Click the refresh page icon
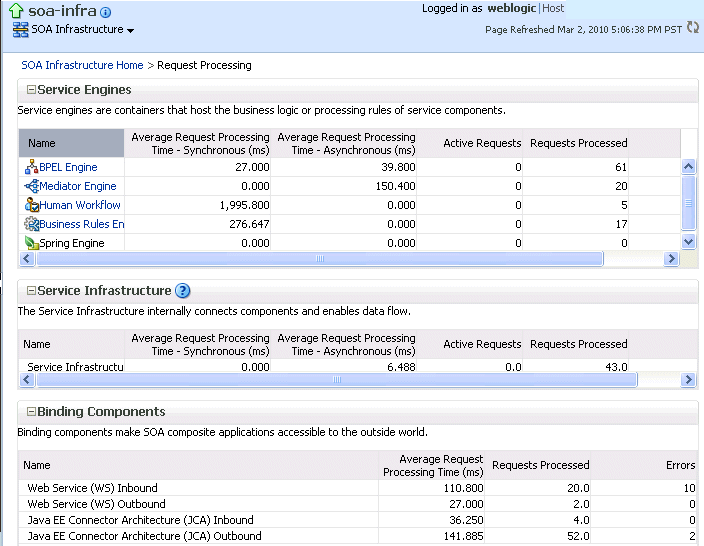This screenshot has height=546, width=704. tap(693, 29)
